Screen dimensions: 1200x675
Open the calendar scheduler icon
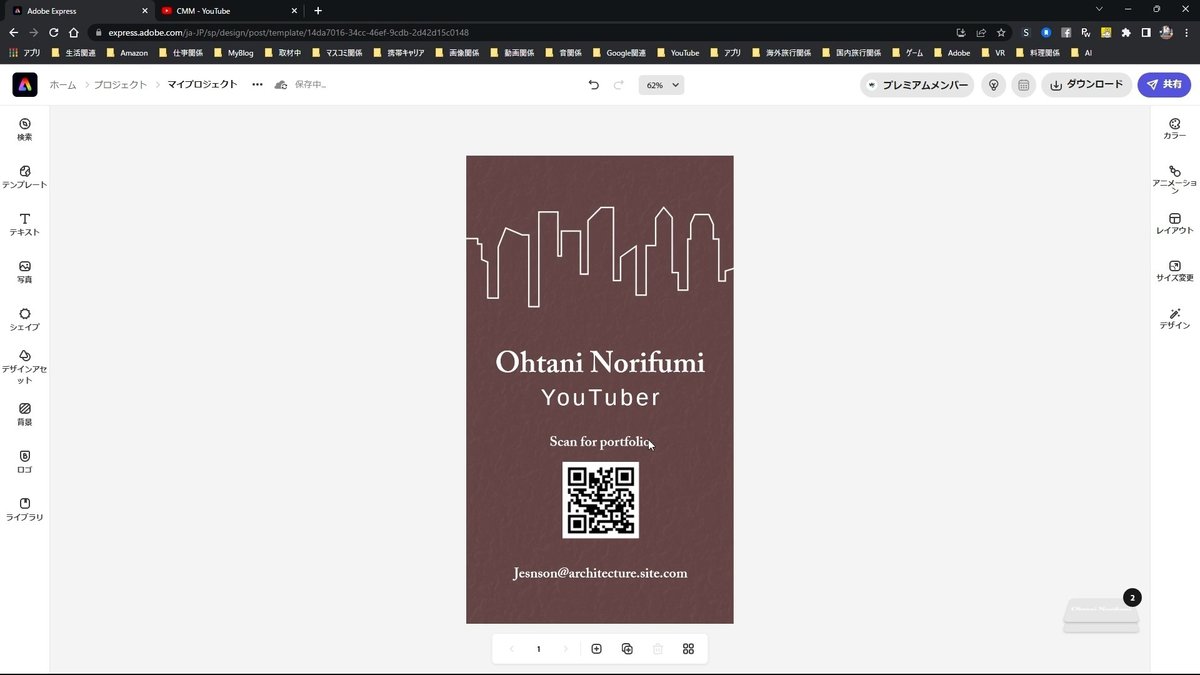pyautogui.click(x=1023, y=85)
